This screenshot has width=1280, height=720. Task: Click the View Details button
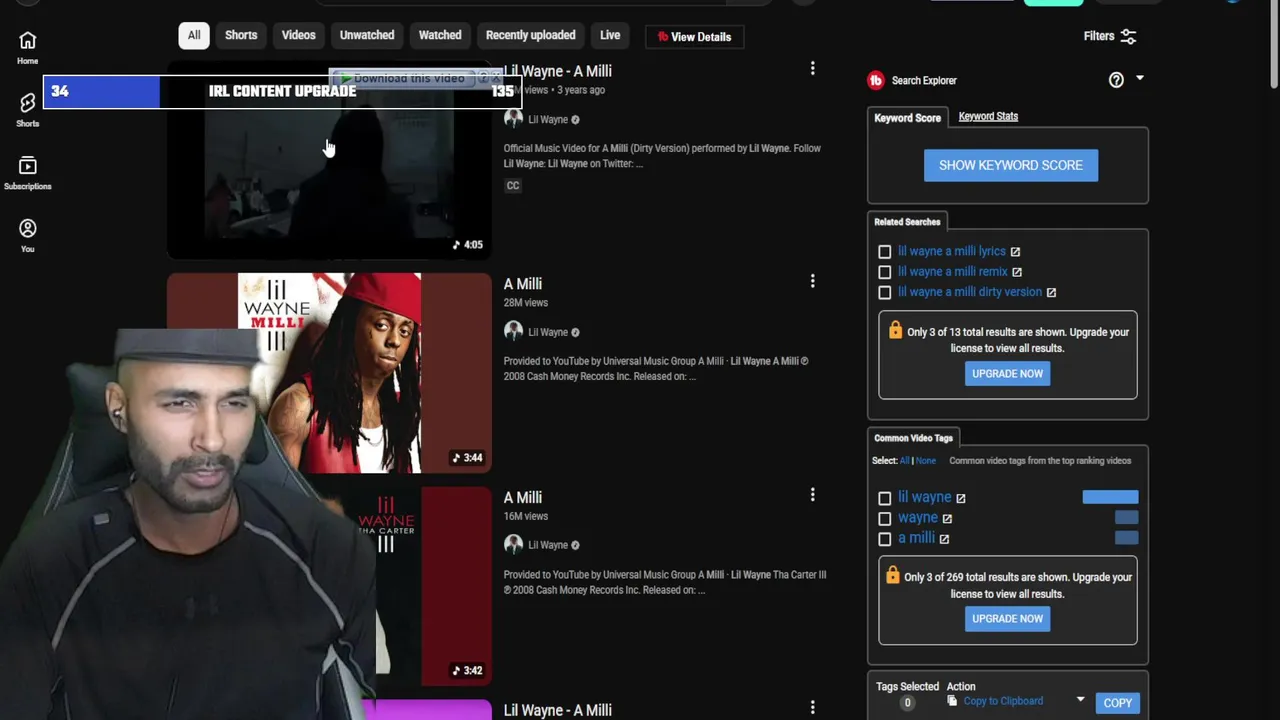[x=694, y=37]
